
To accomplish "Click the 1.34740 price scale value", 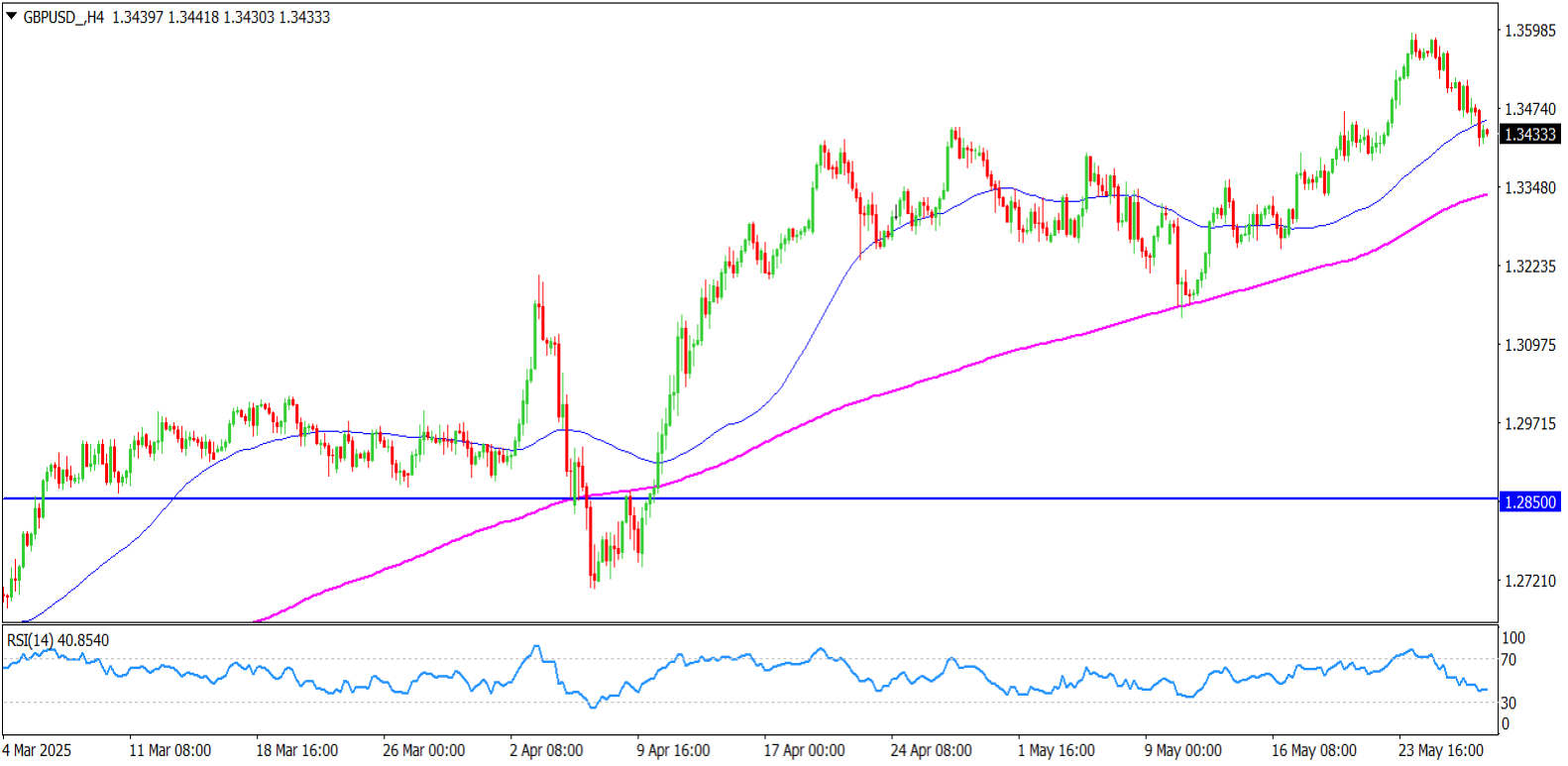I will pyautogui.click(x=1530, y=109).
